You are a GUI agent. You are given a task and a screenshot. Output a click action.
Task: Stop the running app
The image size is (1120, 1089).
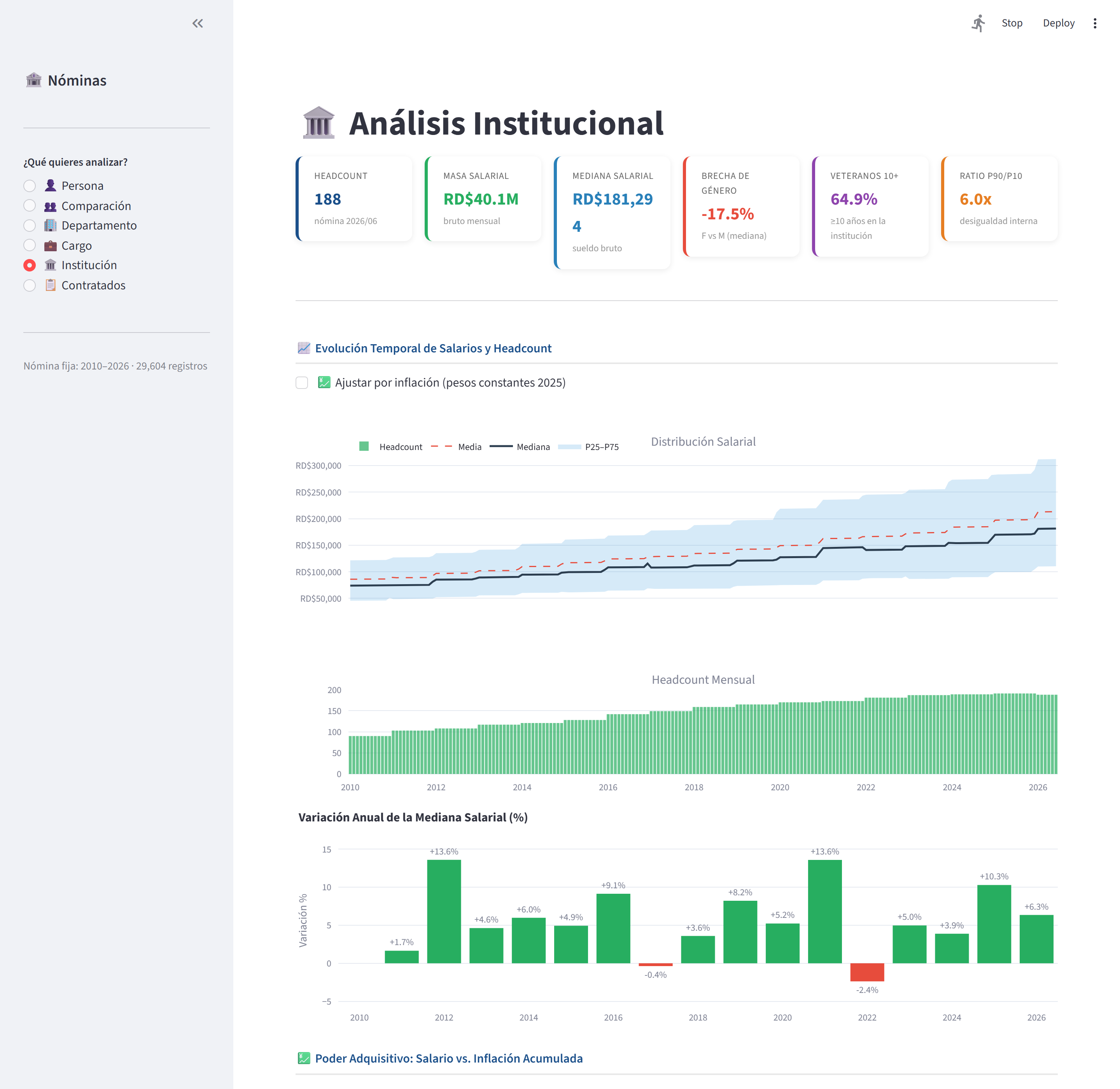point(1012,23)
